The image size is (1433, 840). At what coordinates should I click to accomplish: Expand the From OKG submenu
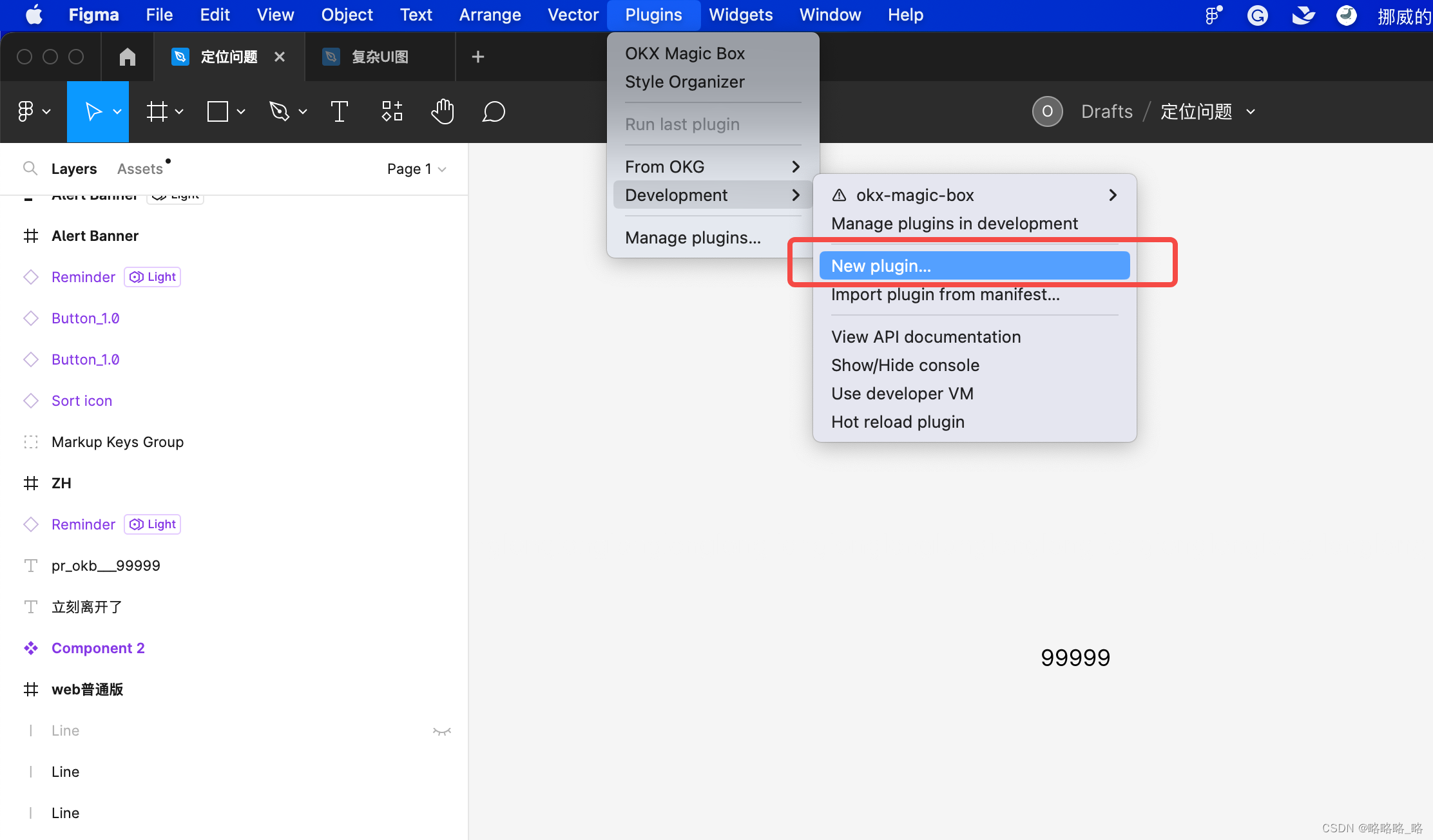point(713,167)
